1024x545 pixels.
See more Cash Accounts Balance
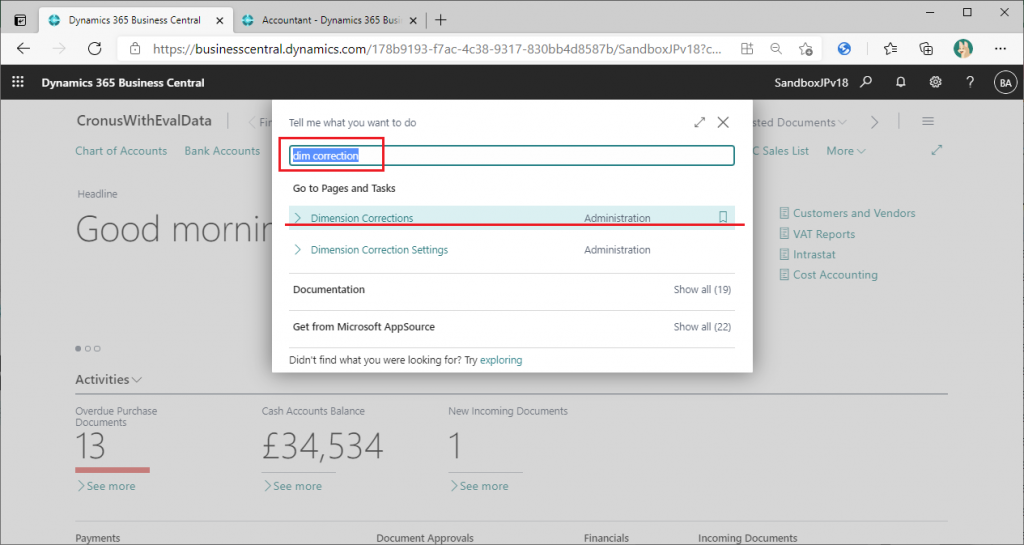tap(293, 486)
